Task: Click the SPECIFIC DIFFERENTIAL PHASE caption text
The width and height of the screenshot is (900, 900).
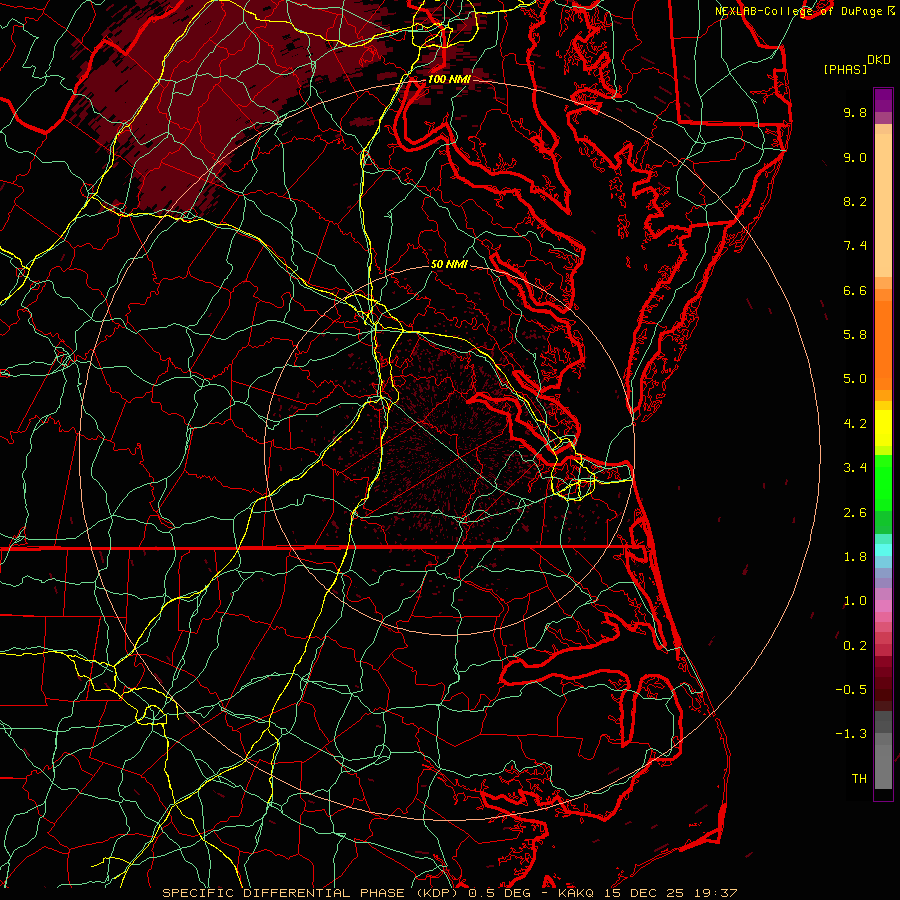Action: pos(285,893)
